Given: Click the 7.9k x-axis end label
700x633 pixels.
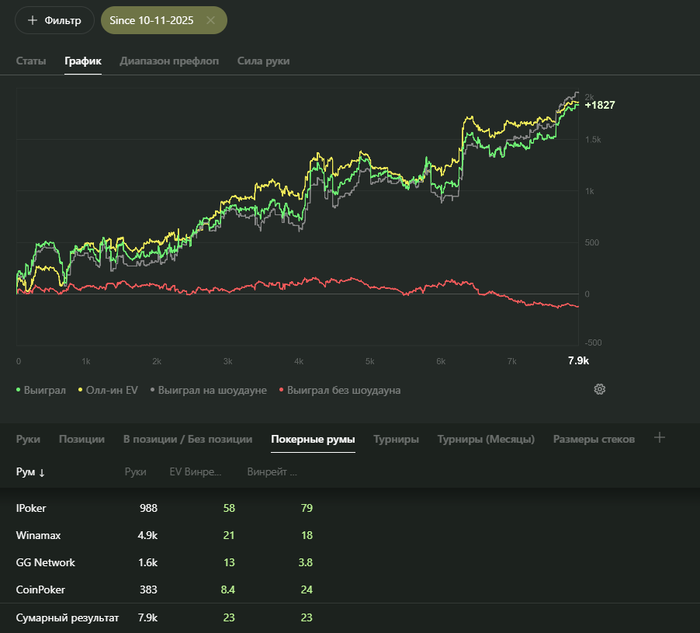Looking at the screenshot, I should tap(578, 361).
